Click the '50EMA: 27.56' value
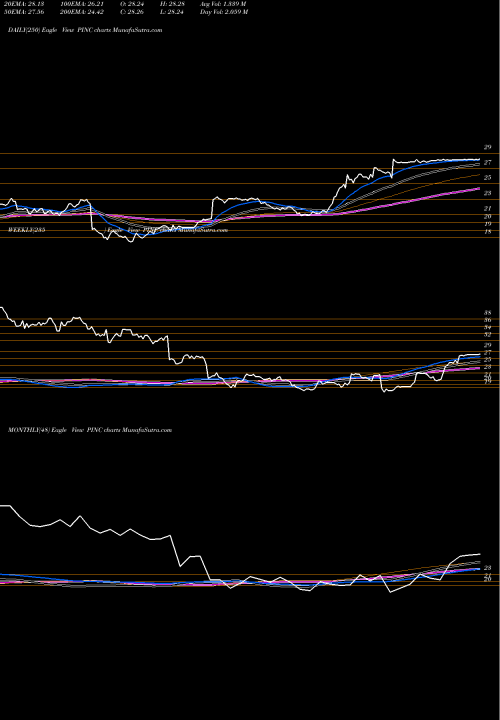This screenshot has width=500, height=720. [23, 12]
